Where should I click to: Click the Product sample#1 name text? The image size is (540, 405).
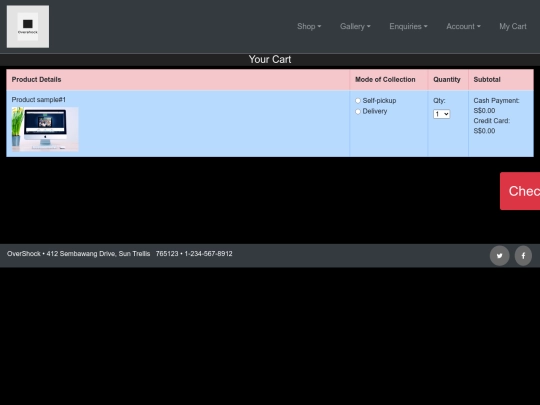39,100
